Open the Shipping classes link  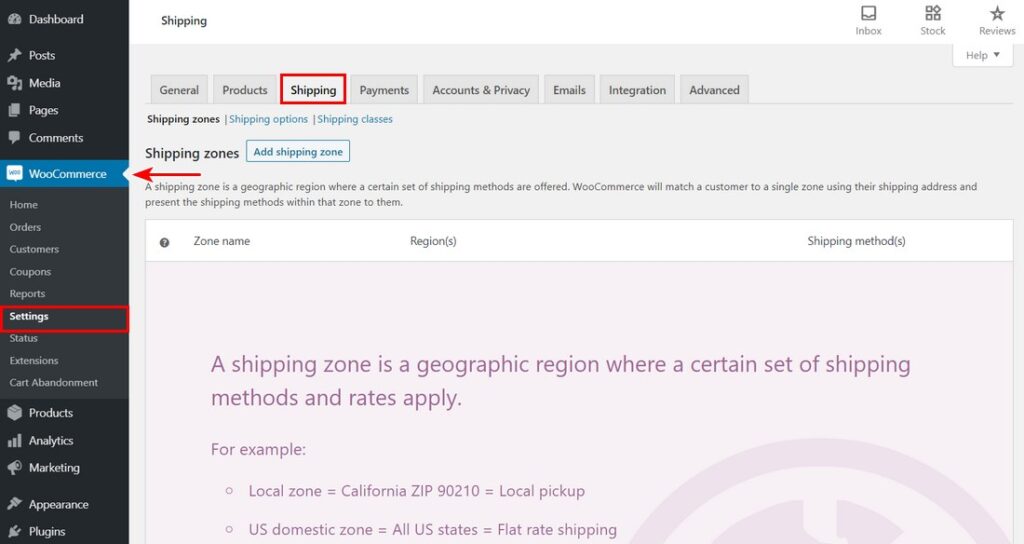coord(355,119)
